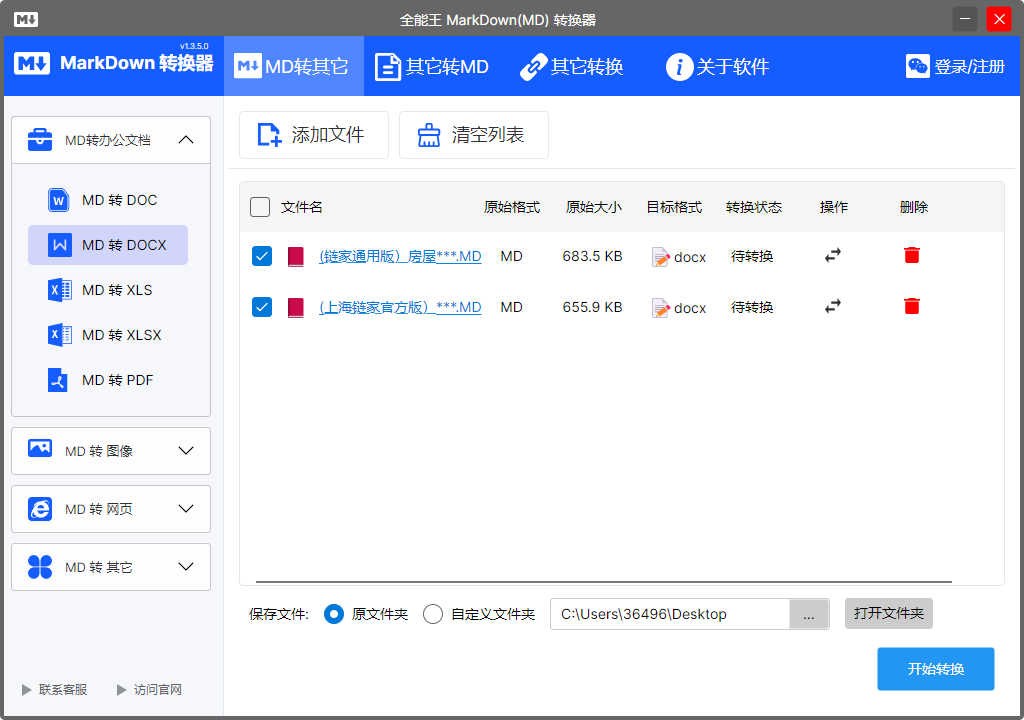Click the title bar MD app icon
This screenshot has height=720, width=1024.
pyautogui.click(x=25, y=20)
